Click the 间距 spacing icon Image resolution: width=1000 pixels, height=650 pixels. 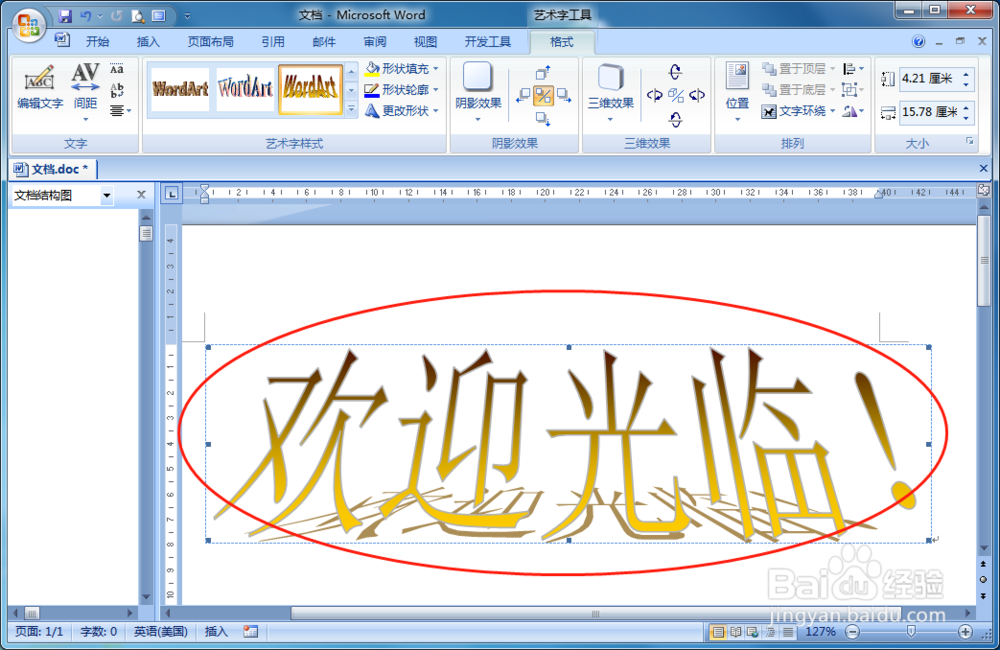[84, 80]
